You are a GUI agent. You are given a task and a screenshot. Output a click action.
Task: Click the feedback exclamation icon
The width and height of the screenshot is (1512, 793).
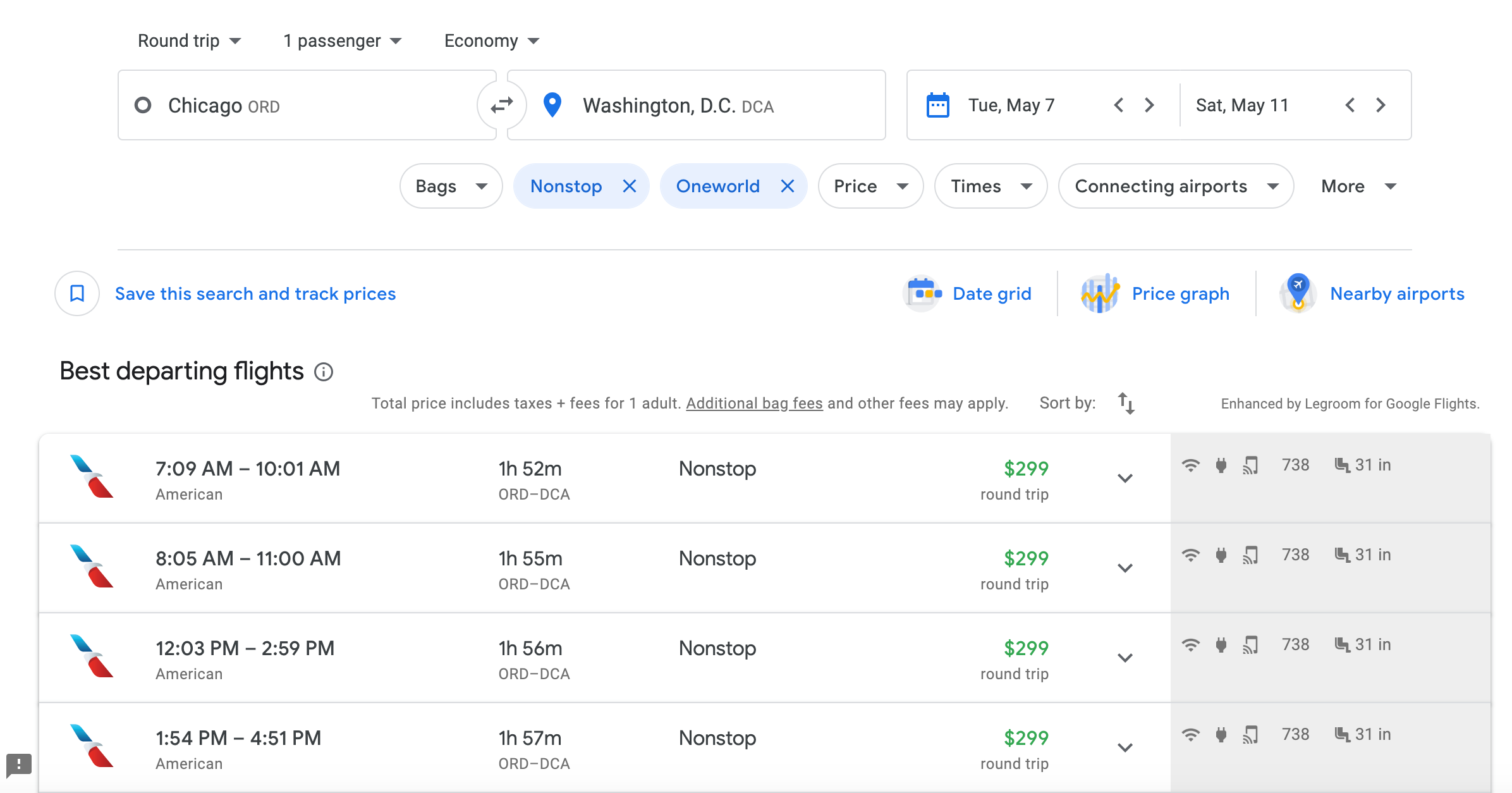point(18,764)
